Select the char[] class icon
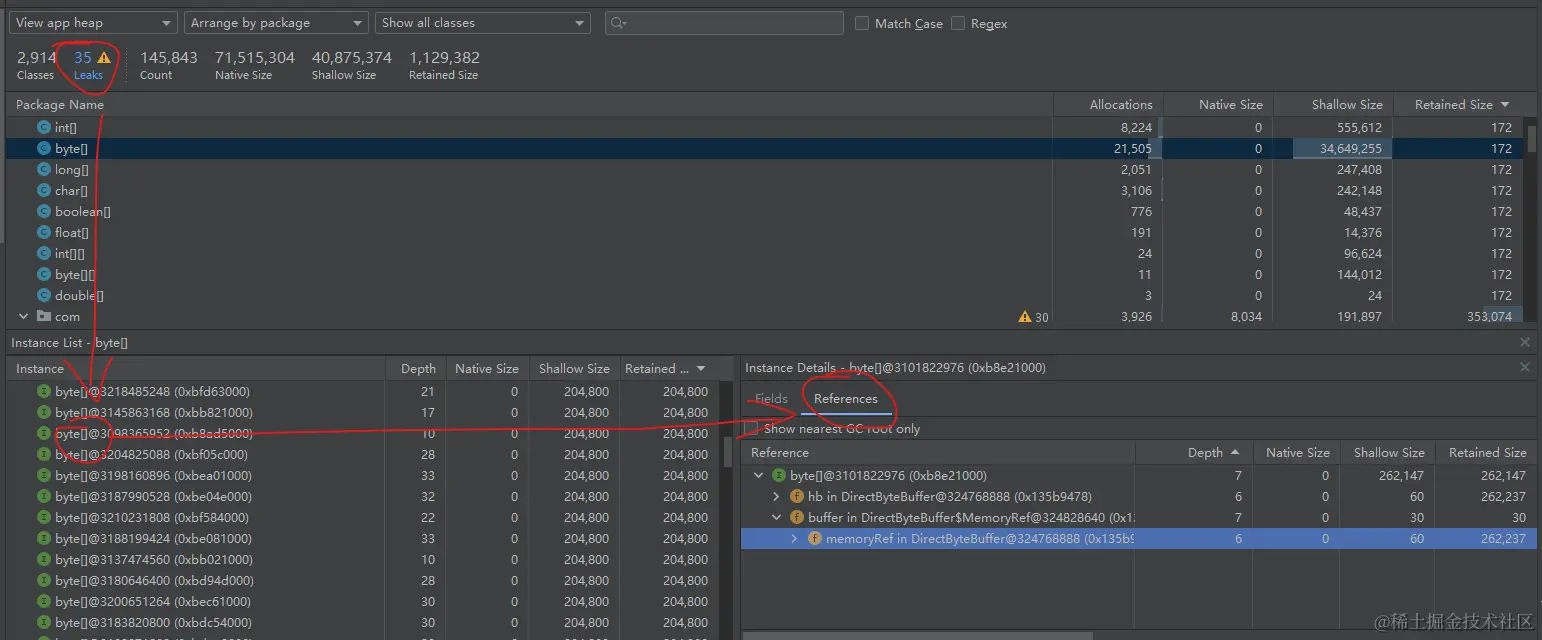The width and height of the screenshot is (1542, 640). (x=44, y=190)
